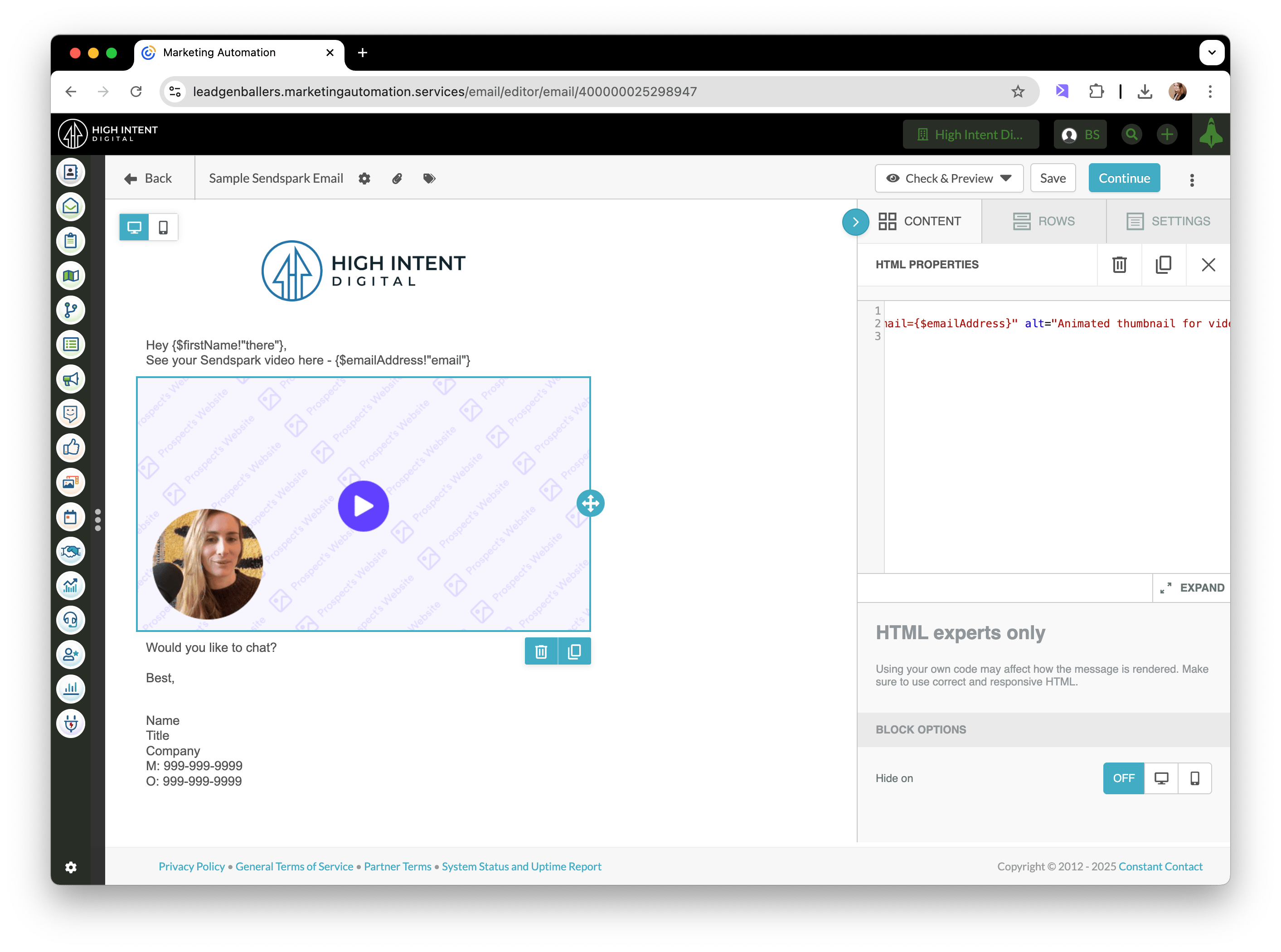Collapse the right side panel arrow
The width and height of the screenshot is (1281, 952).
(855, 222)
